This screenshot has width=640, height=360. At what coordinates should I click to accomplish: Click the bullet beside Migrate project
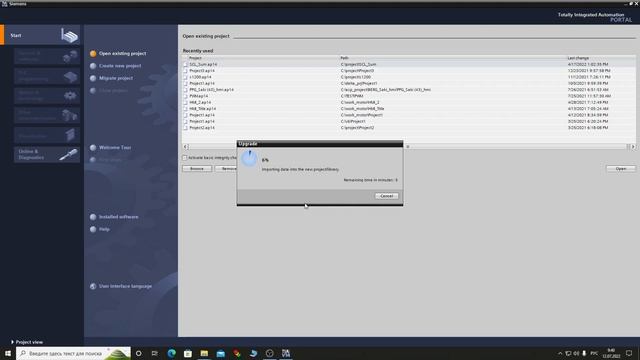coord(93,78)
